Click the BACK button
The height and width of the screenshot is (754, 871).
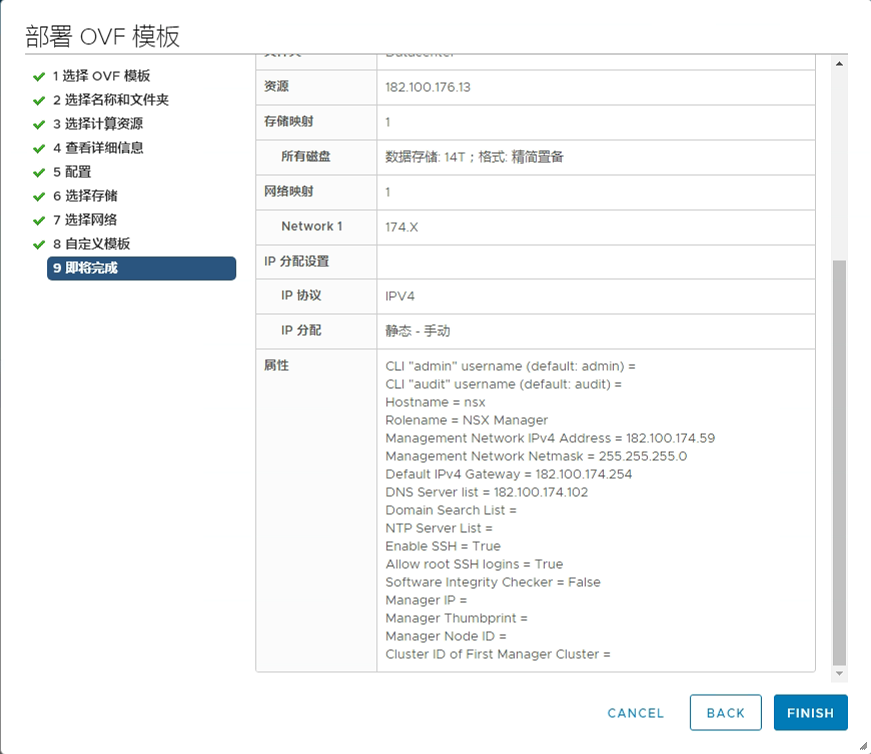coord(725,713)
